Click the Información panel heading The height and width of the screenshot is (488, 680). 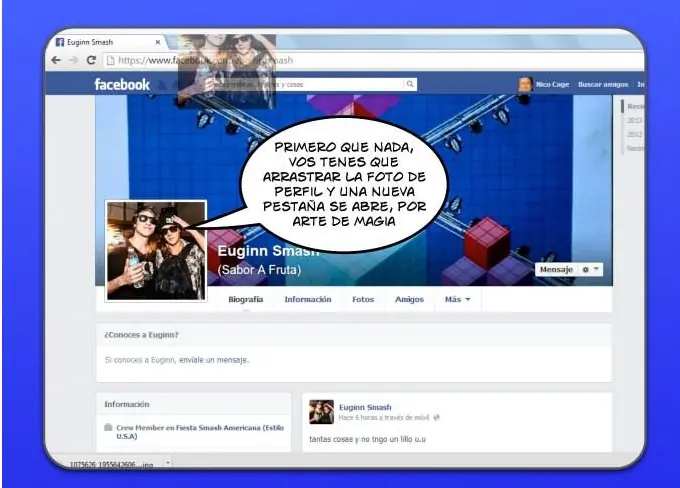[127, 404]
